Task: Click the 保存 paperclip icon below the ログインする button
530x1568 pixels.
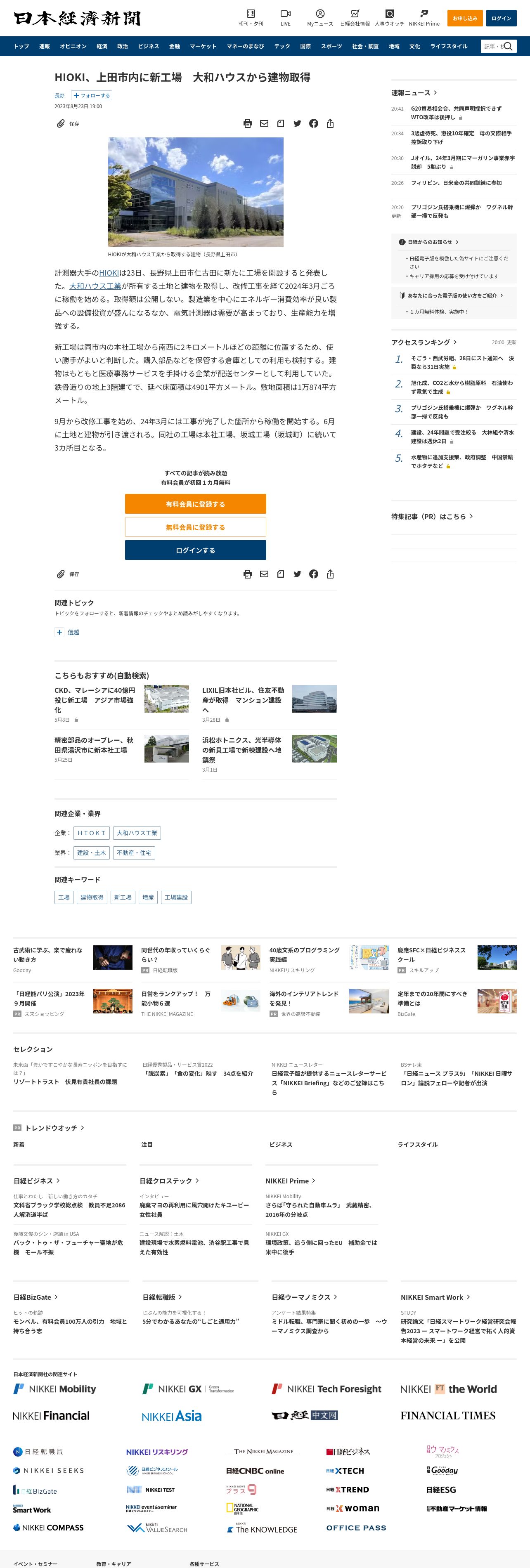Action: (x=60, y=574)
